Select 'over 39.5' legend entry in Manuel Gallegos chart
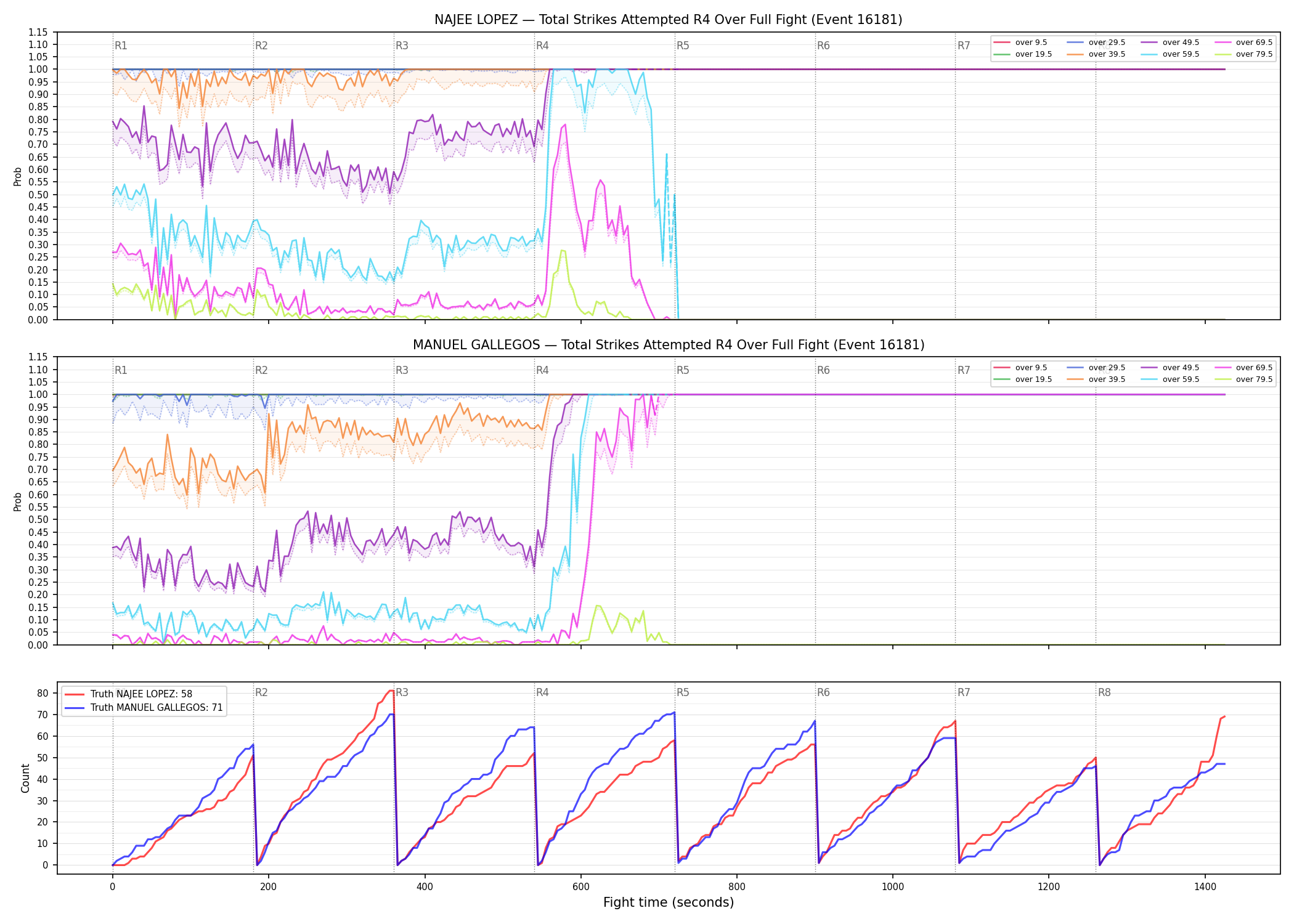 [x=1096, y=379]
